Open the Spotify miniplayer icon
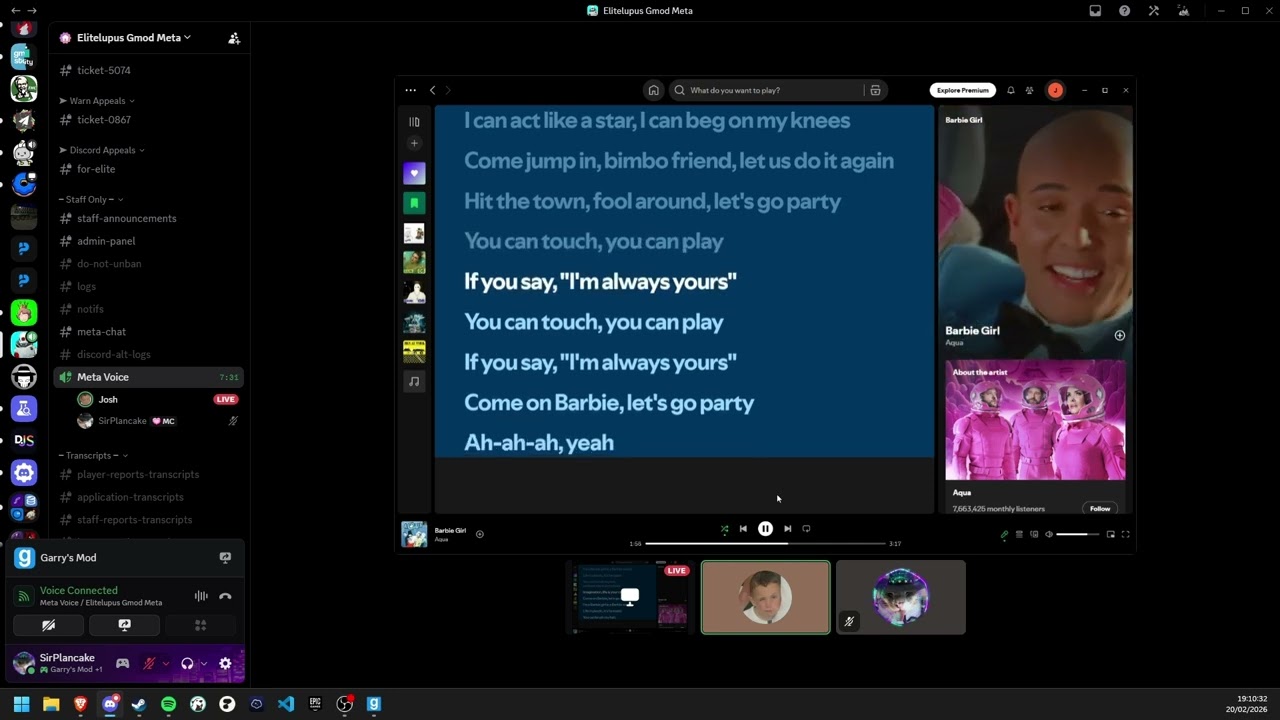This screenshot has height=720, width=1280. click(x=1110, y=534)
